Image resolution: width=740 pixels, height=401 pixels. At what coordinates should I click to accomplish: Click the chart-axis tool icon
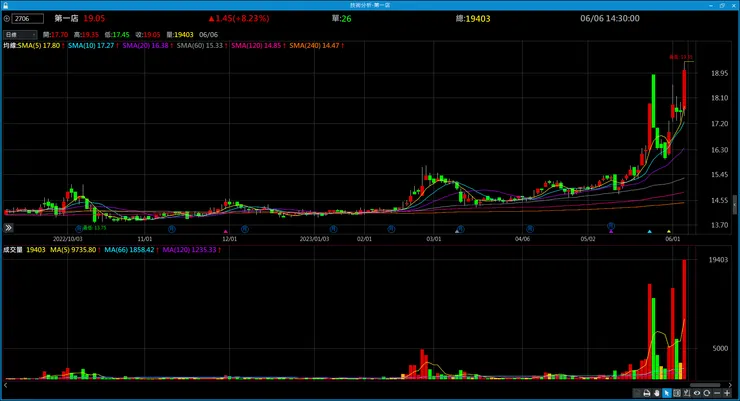[687, 393]
